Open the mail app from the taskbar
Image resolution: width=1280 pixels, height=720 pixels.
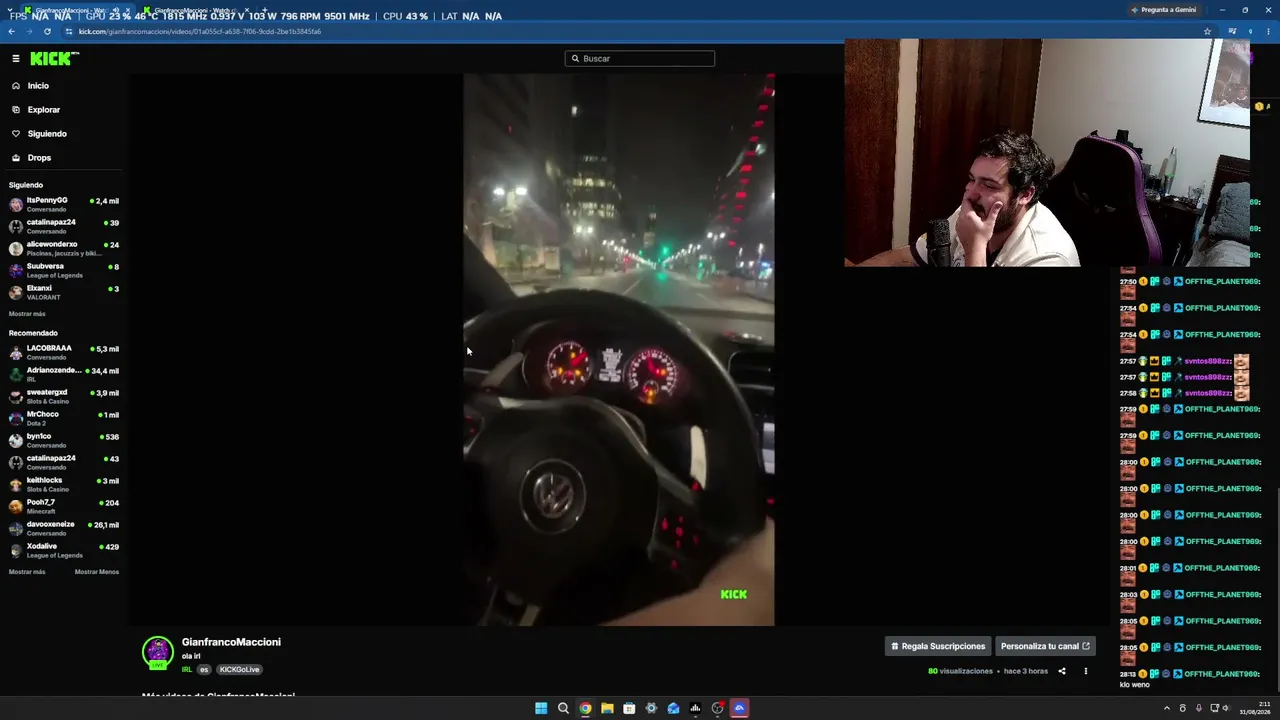tap(673, 708)
